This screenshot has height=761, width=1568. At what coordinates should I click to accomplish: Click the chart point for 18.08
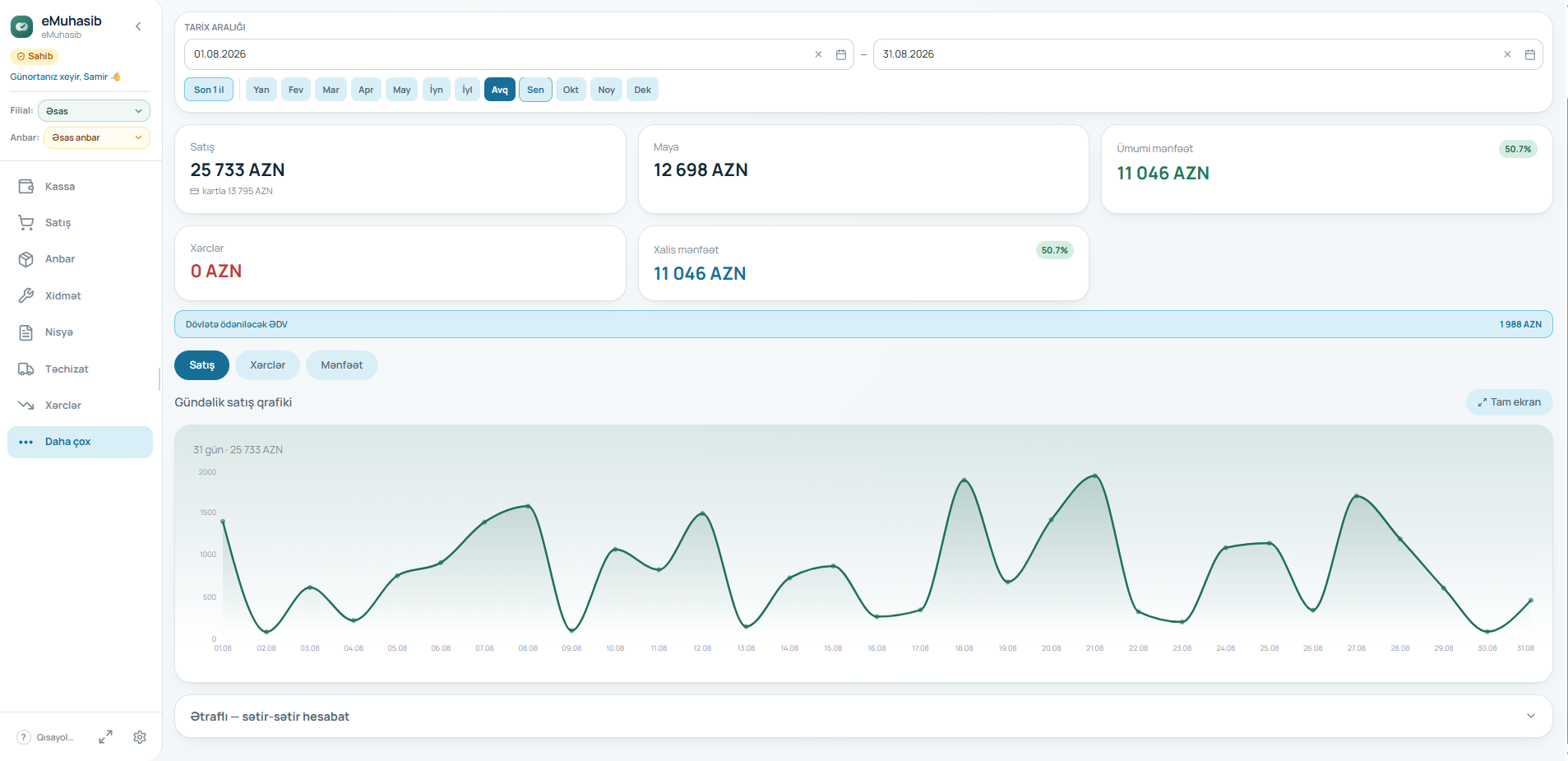(x=964, y=480)
